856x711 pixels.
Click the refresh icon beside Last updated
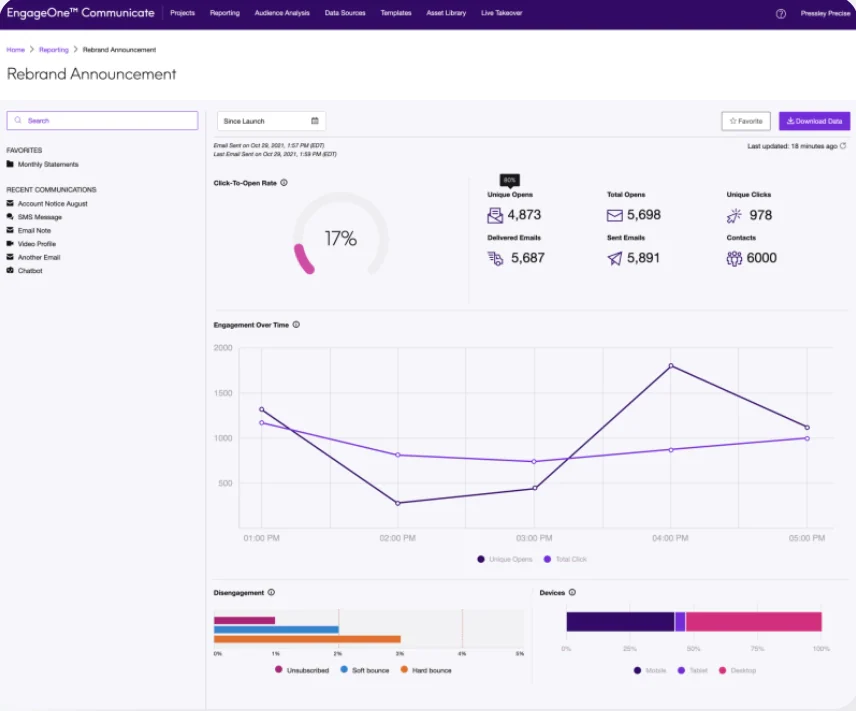[x=843, y=146]
